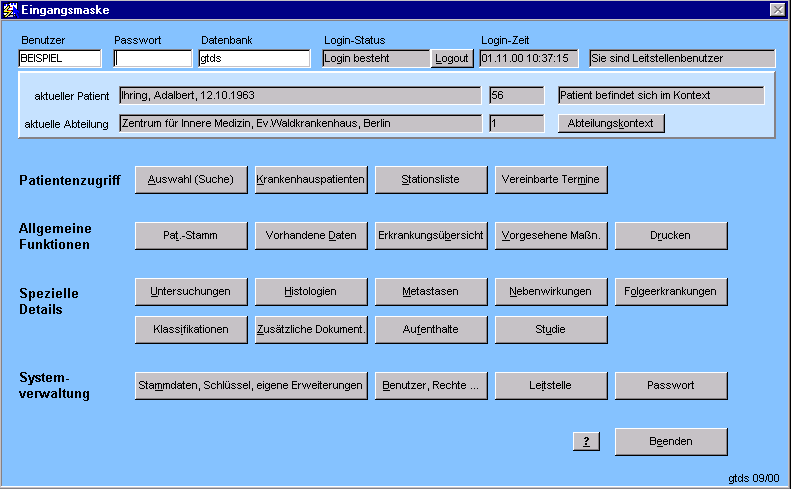
Task: Open Stammdaten, Schlüssel, eigene Erweiterungen
Action: pyautogui.click(x=251, y=385)
